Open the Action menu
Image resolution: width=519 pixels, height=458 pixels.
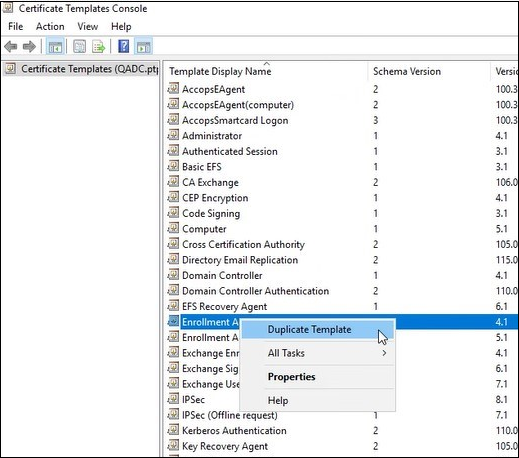50,26
